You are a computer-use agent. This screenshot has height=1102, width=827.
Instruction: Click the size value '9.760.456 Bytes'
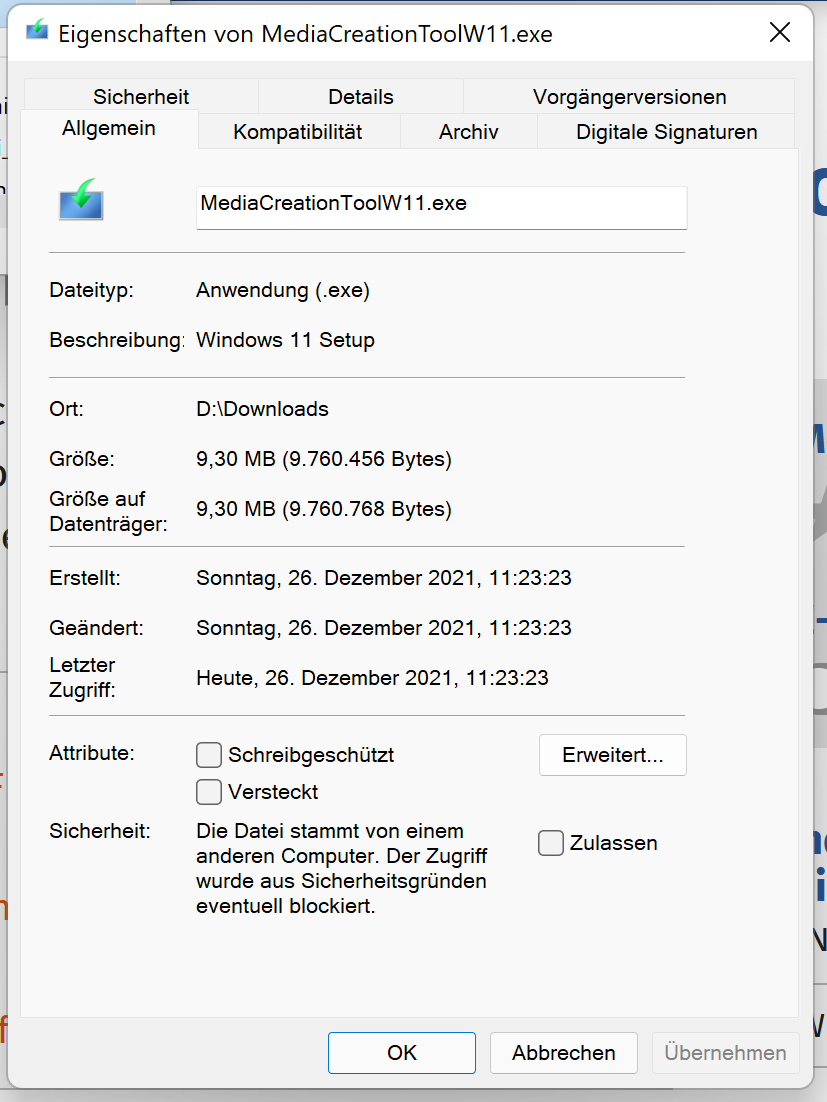(x=366, y=459)
